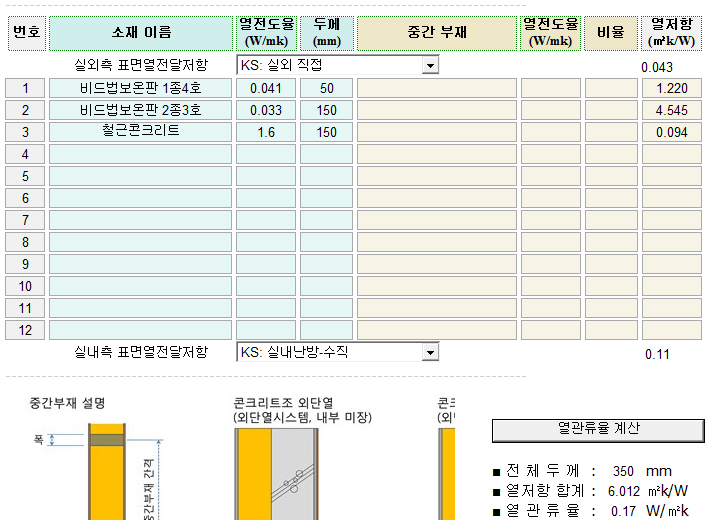Click the 소재 이름 column header

(141, 33)
